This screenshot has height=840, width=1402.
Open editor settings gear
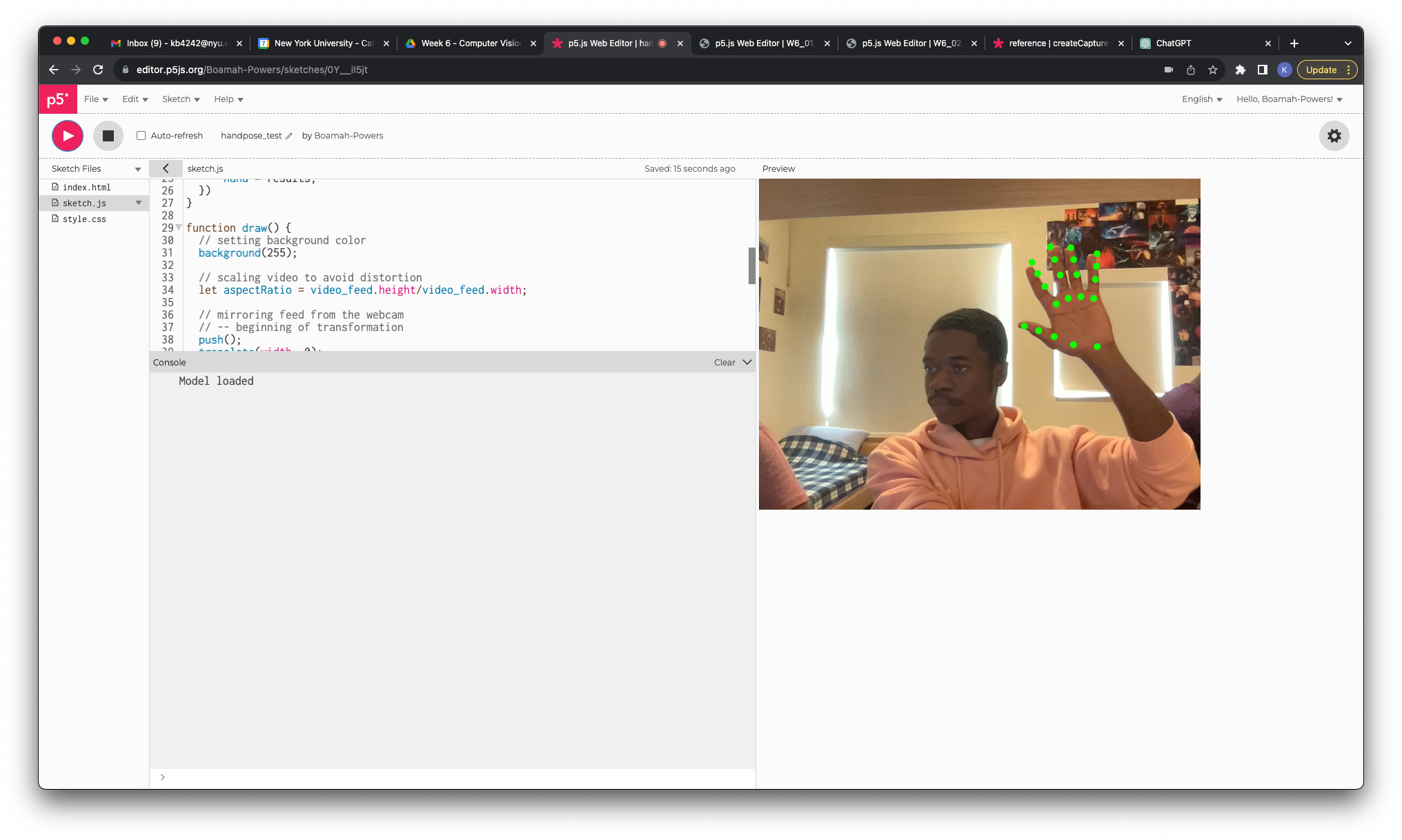(x=1334, y=136)
